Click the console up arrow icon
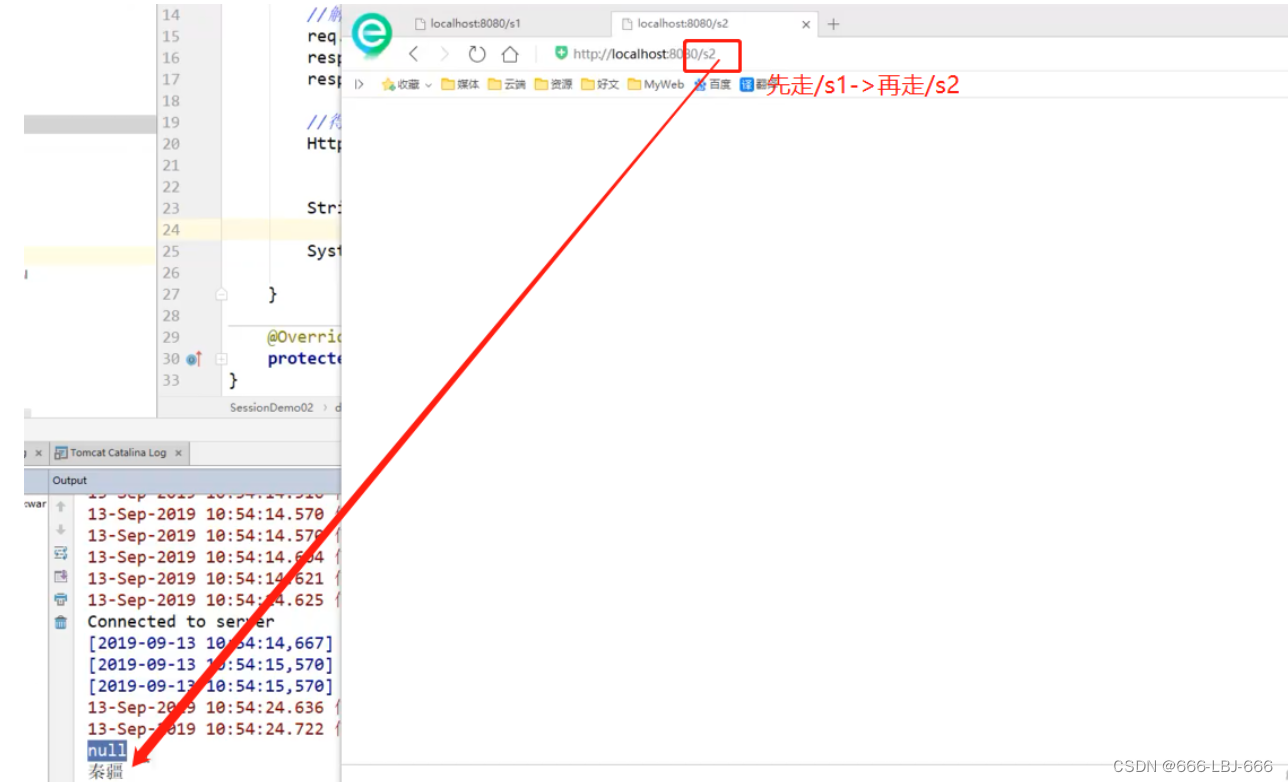Viewport: 1288px width, 782px height. [x=61, y=507]
